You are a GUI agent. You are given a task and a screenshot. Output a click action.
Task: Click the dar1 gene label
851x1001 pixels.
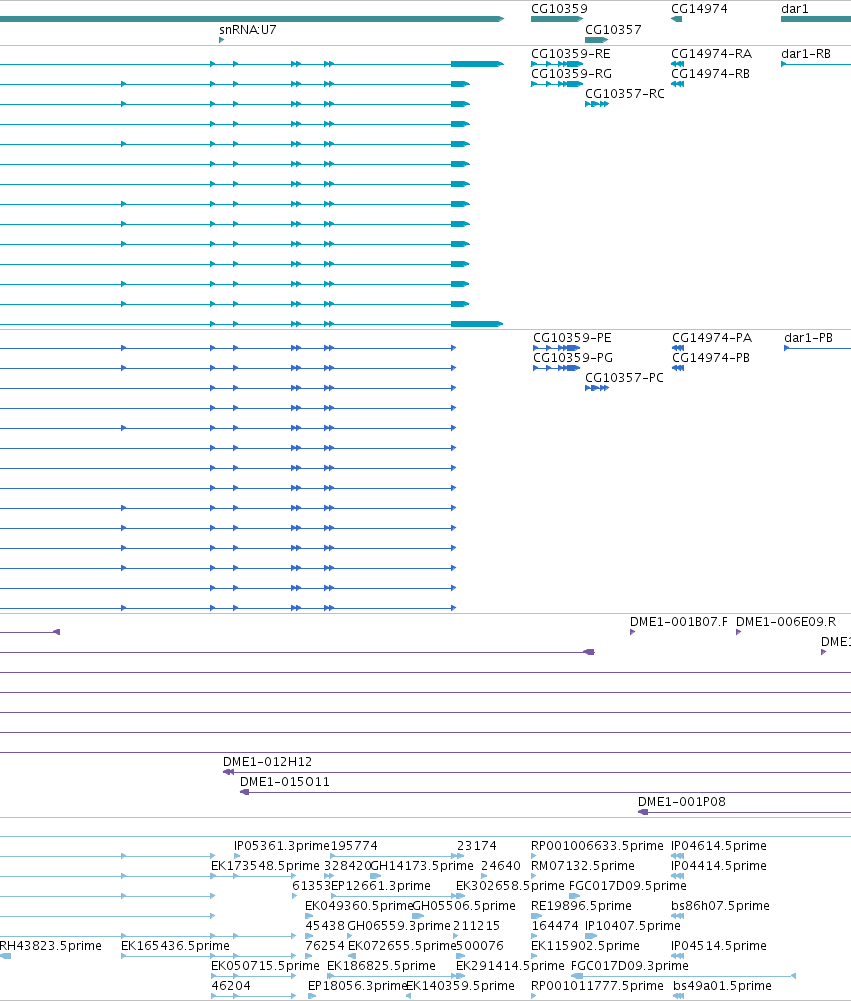tap(795, 9)
